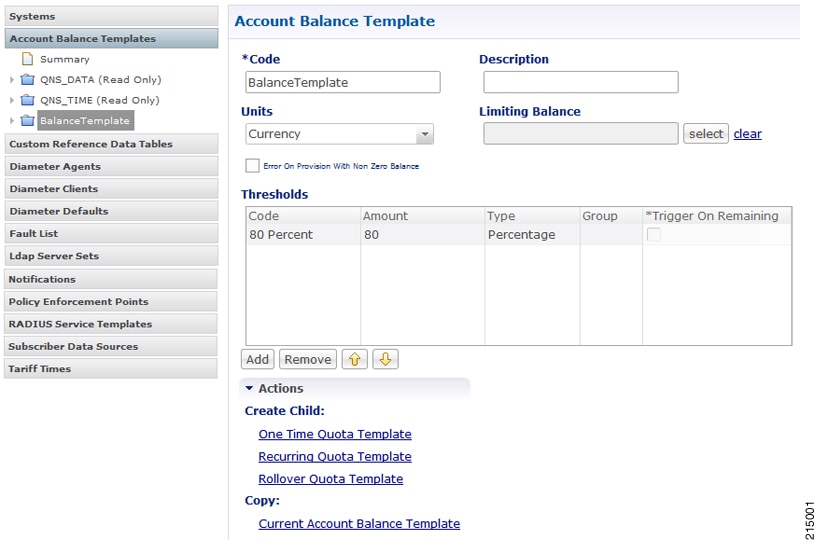Select QNS_DATA (Read Only) tree item
Viewport: 814px width, 540px height.
tap(101, 79)
